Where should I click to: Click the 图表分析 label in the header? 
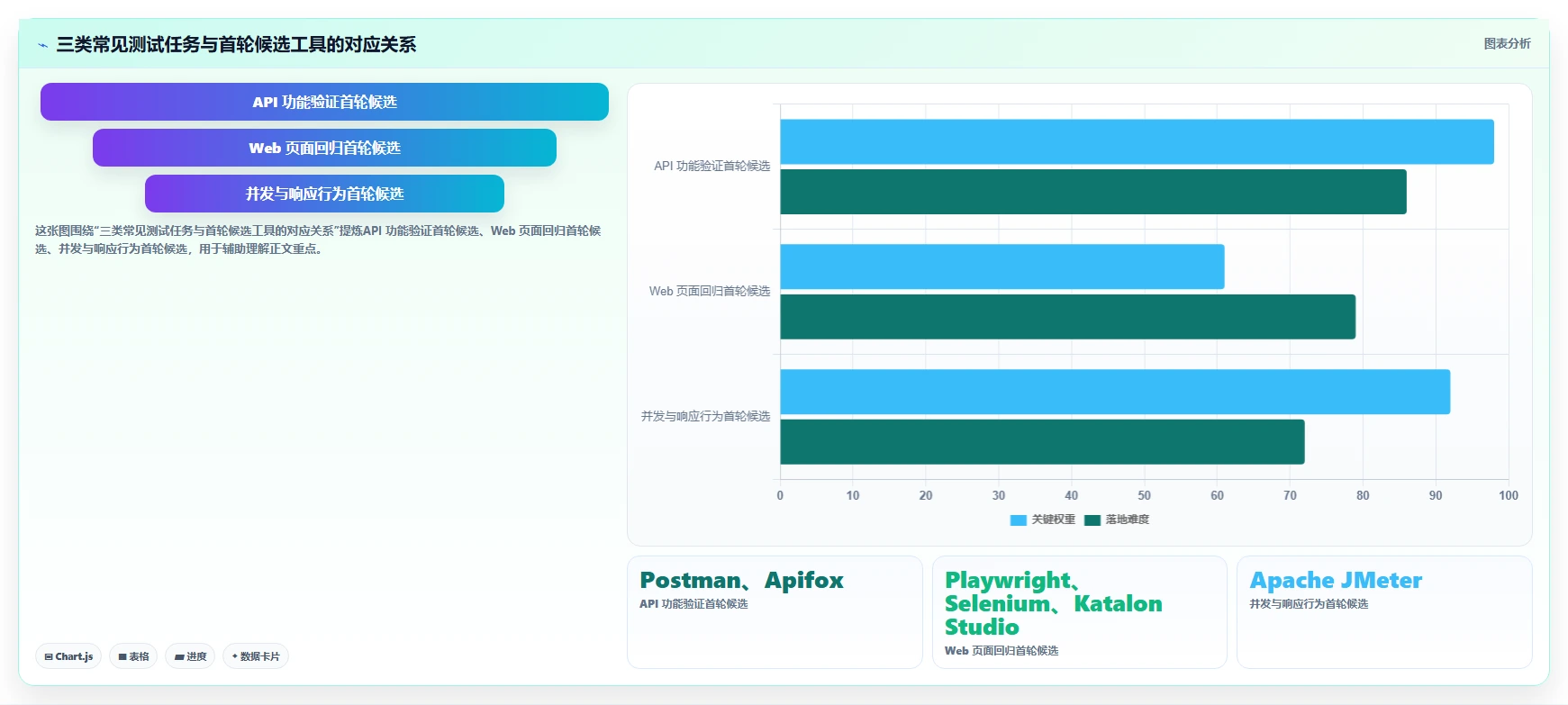tap(1507, 43)
